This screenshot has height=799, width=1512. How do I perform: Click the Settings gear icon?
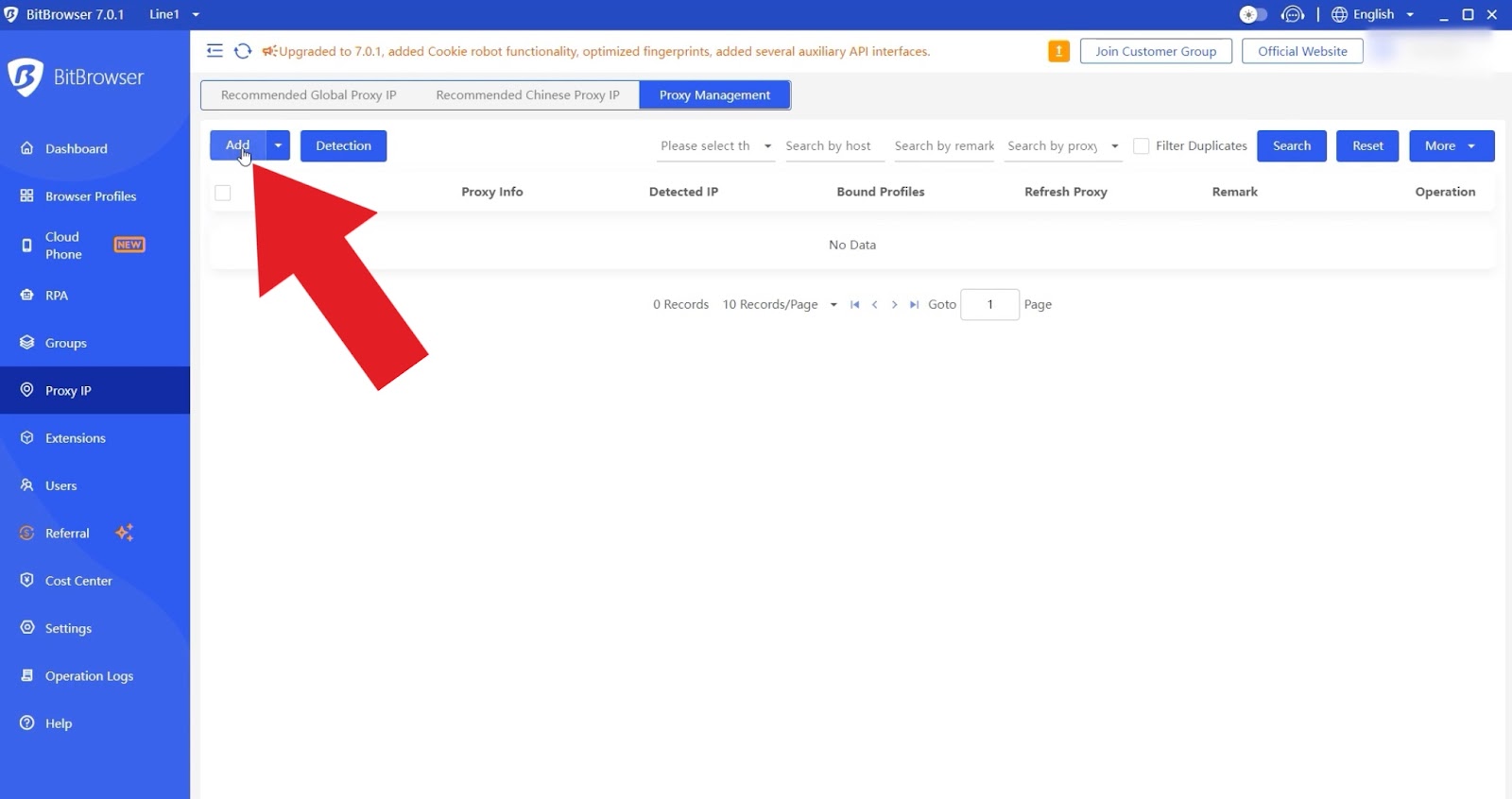pyautogui.click(x=26, y=627)
